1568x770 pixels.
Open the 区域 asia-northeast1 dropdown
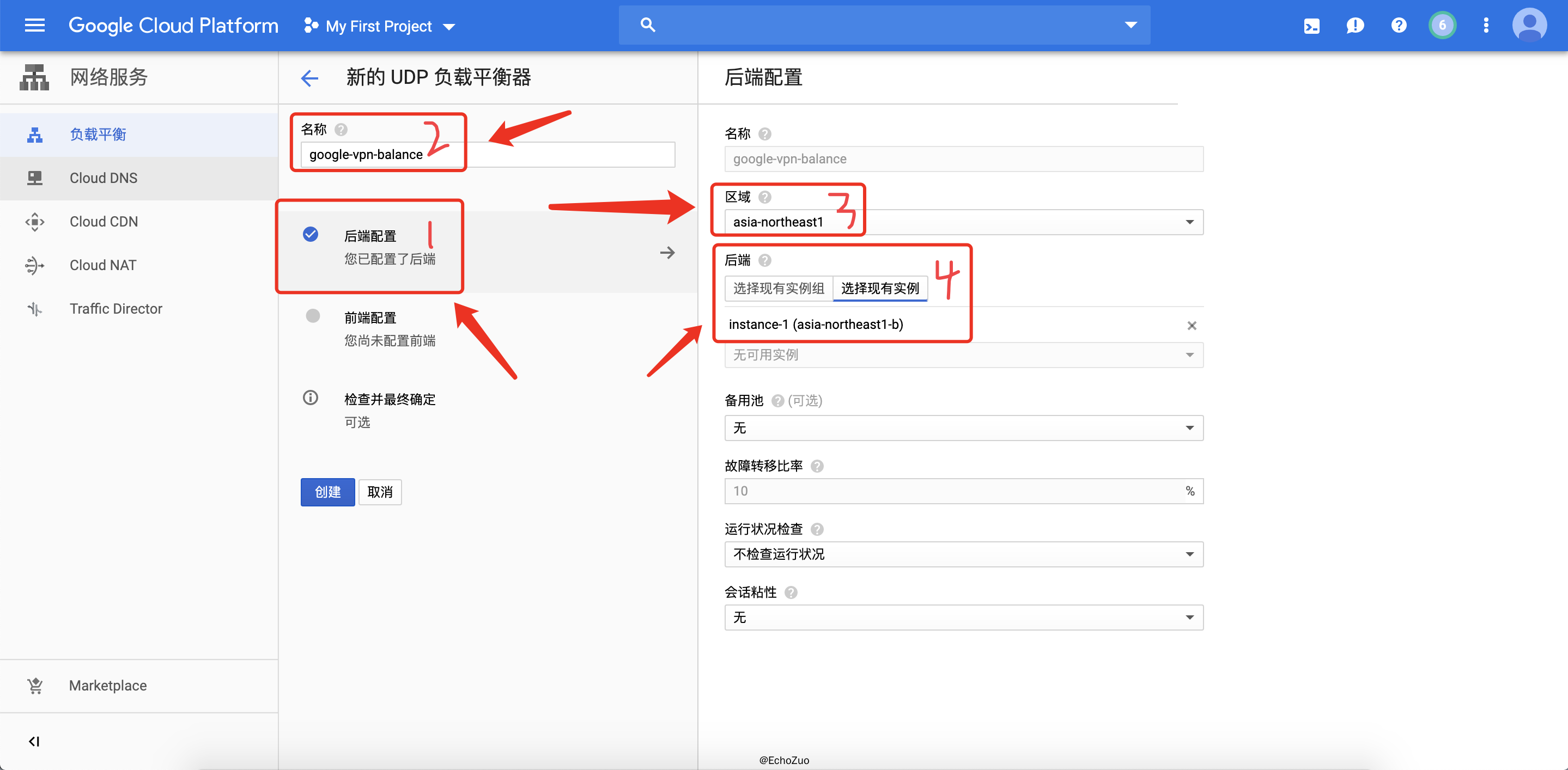point(964,222)
